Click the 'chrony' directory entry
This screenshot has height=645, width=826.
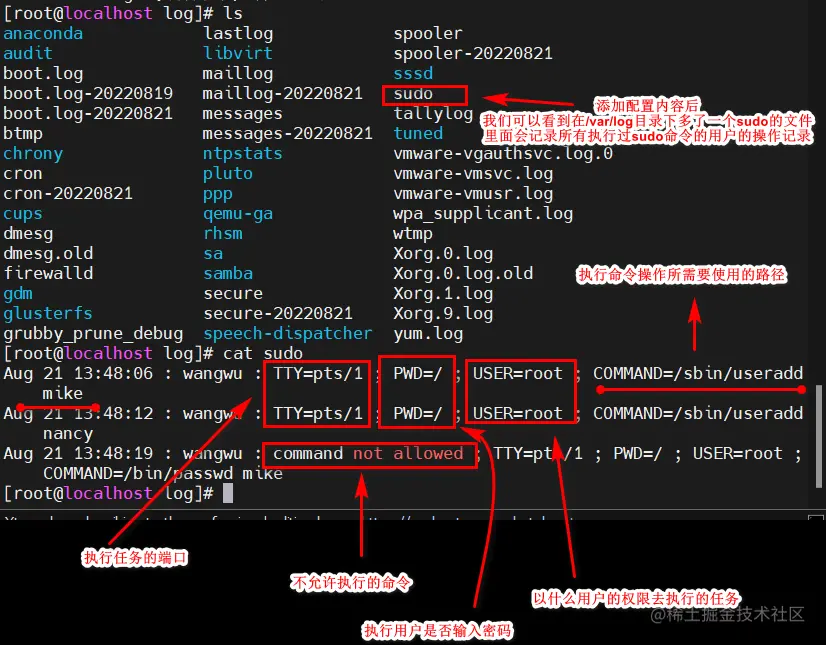[33, 153]
